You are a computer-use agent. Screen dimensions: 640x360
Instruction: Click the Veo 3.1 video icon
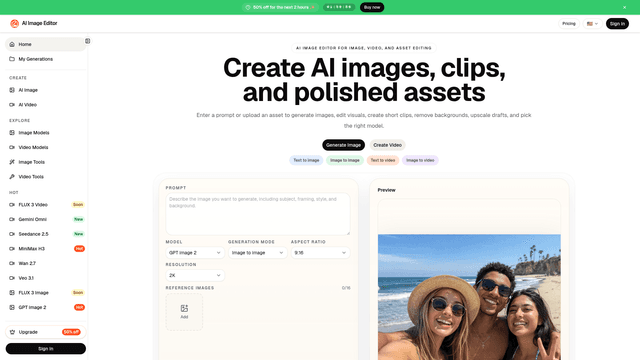12,278
